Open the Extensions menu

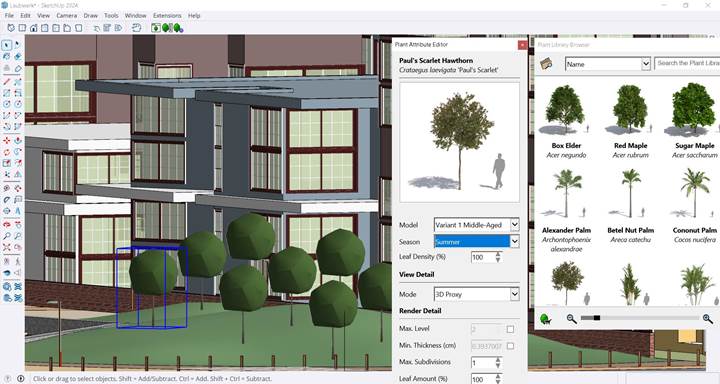click(x=167, y=16)
